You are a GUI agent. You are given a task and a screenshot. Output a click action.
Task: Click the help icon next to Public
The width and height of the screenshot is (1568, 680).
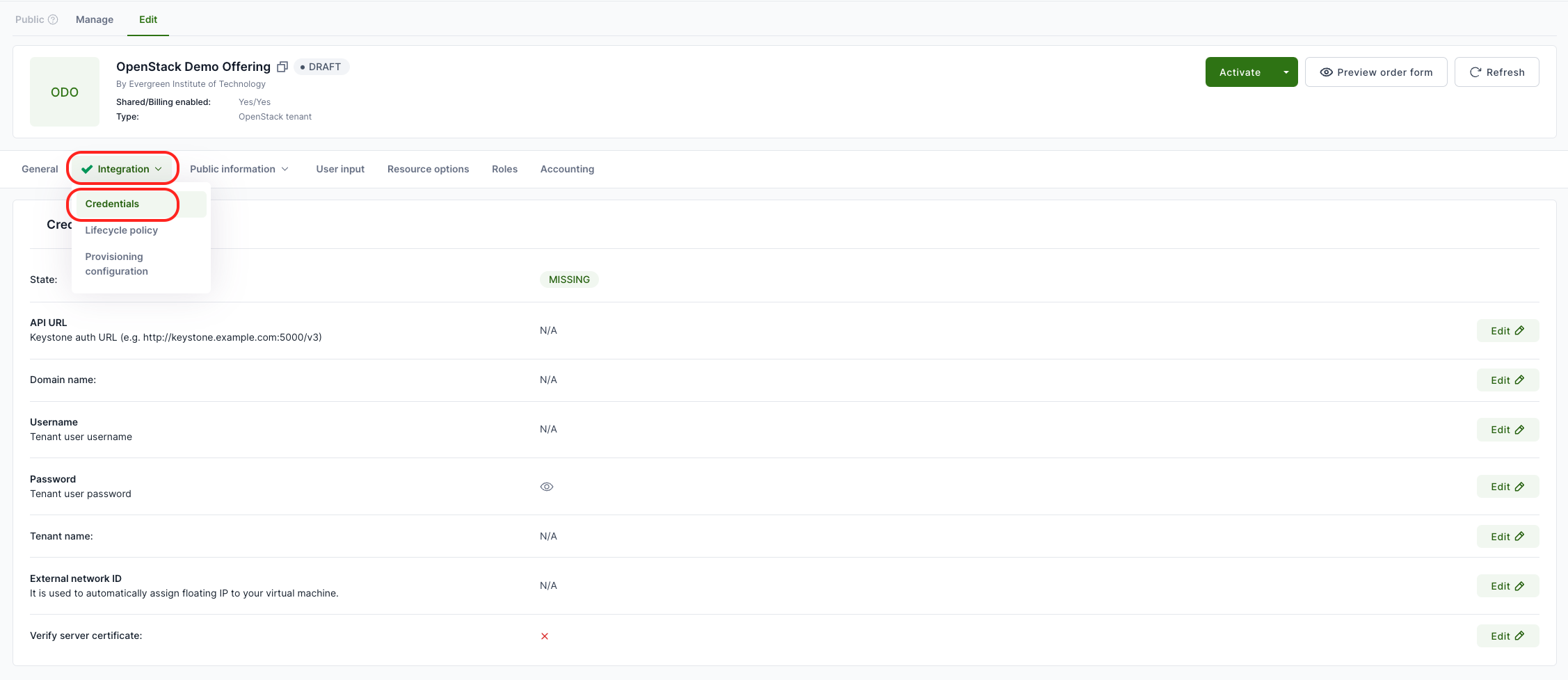[53, 19]
